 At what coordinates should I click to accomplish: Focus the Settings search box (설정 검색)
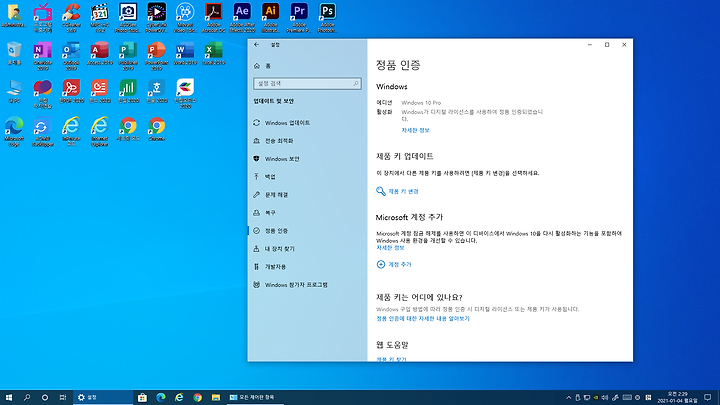click(307, 84)
